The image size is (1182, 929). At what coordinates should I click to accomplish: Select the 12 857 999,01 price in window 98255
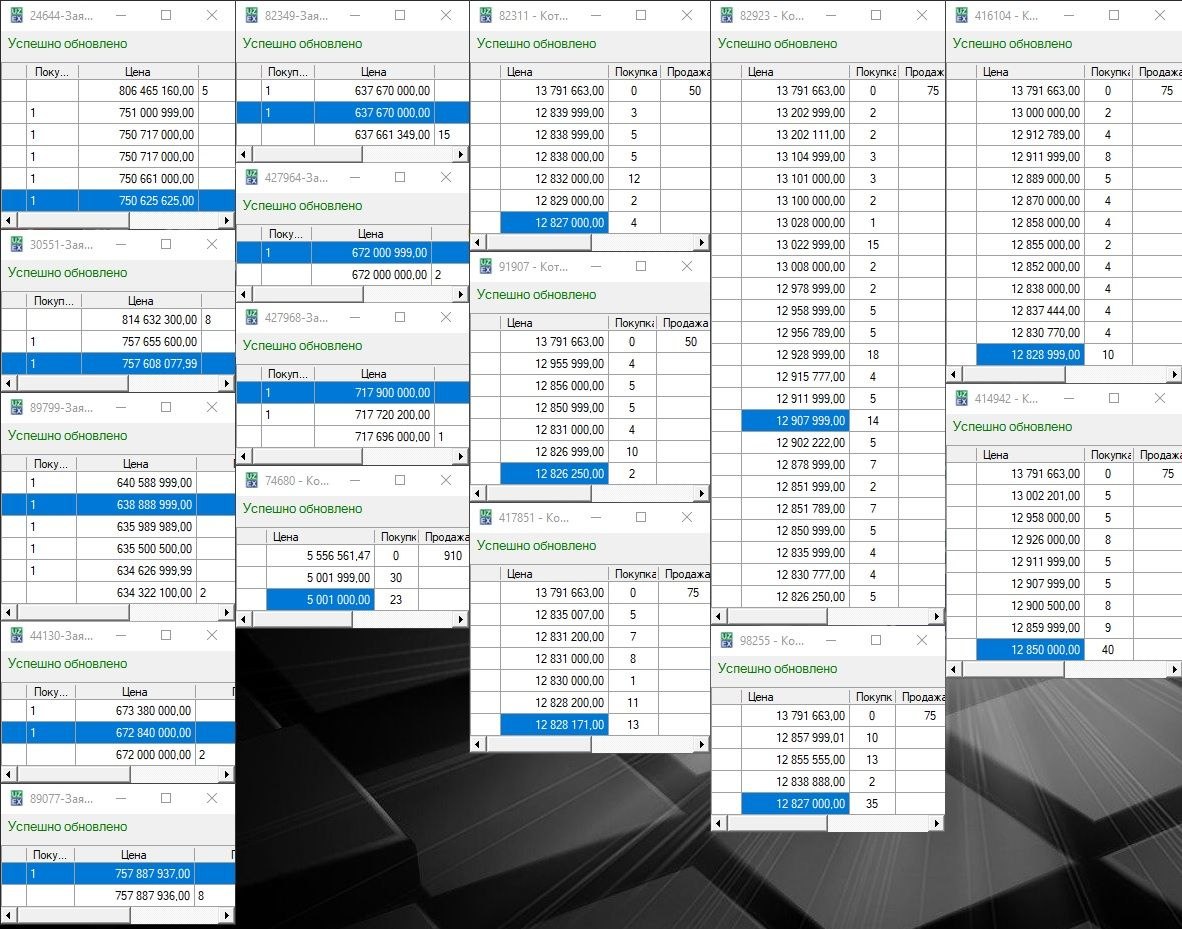click(795, 738)
